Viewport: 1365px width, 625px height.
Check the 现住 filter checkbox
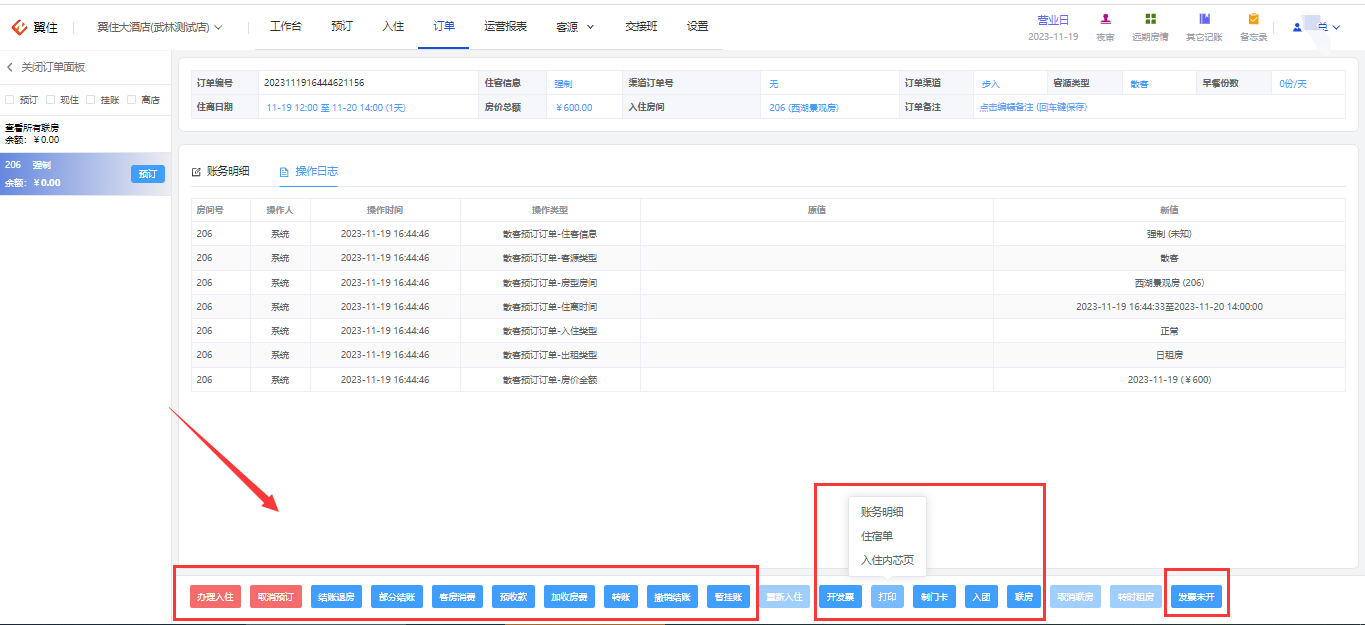click(x=50, y=100)
